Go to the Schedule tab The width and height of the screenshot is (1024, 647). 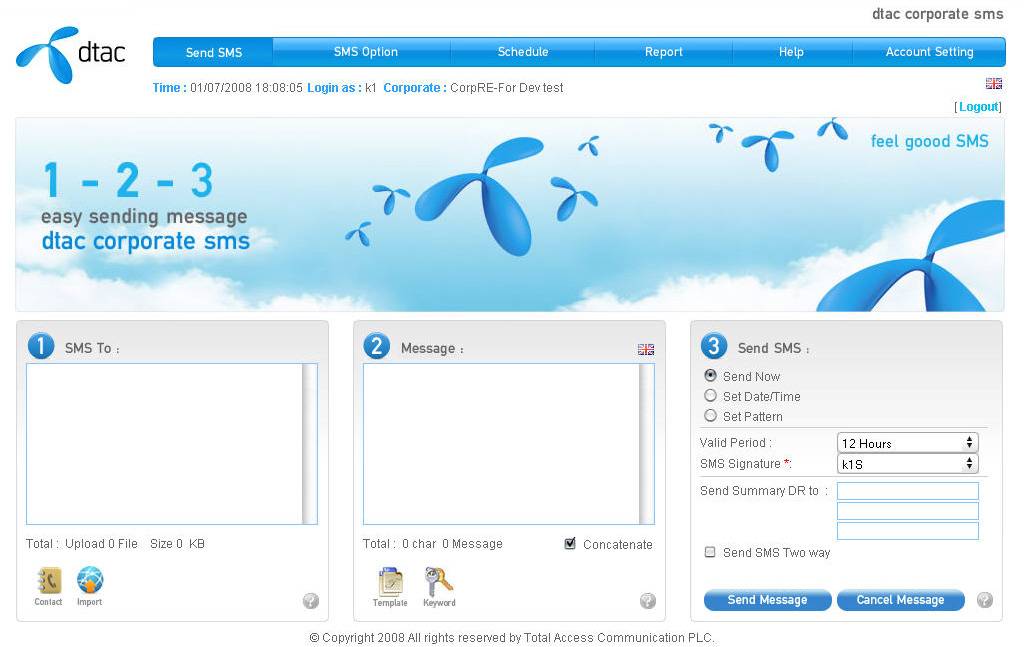pos(522,52)
